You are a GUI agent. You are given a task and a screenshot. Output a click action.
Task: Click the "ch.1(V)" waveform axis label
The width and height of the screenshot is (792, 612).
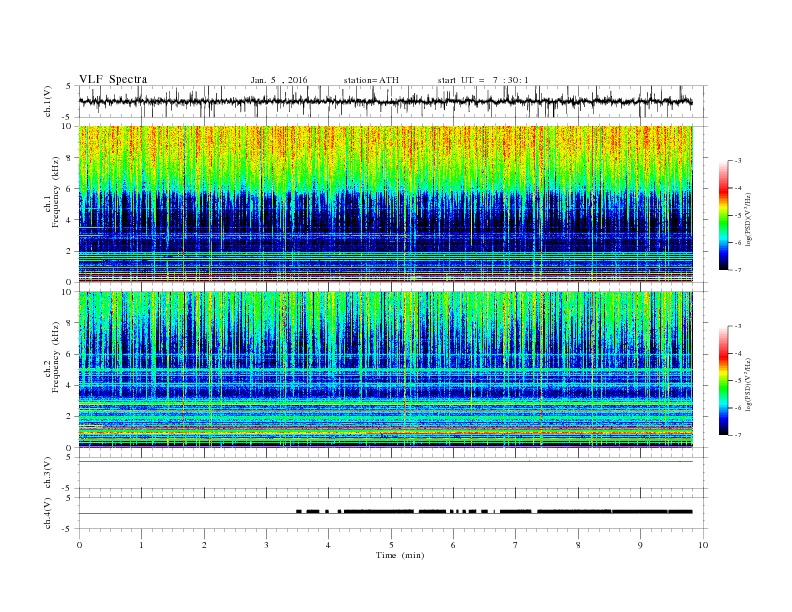pos(48,101)
